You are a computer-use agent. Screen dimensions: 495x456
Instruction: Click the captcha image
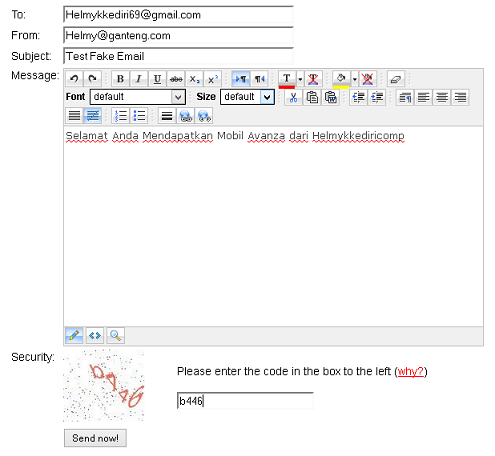click(x=104, y=386)
